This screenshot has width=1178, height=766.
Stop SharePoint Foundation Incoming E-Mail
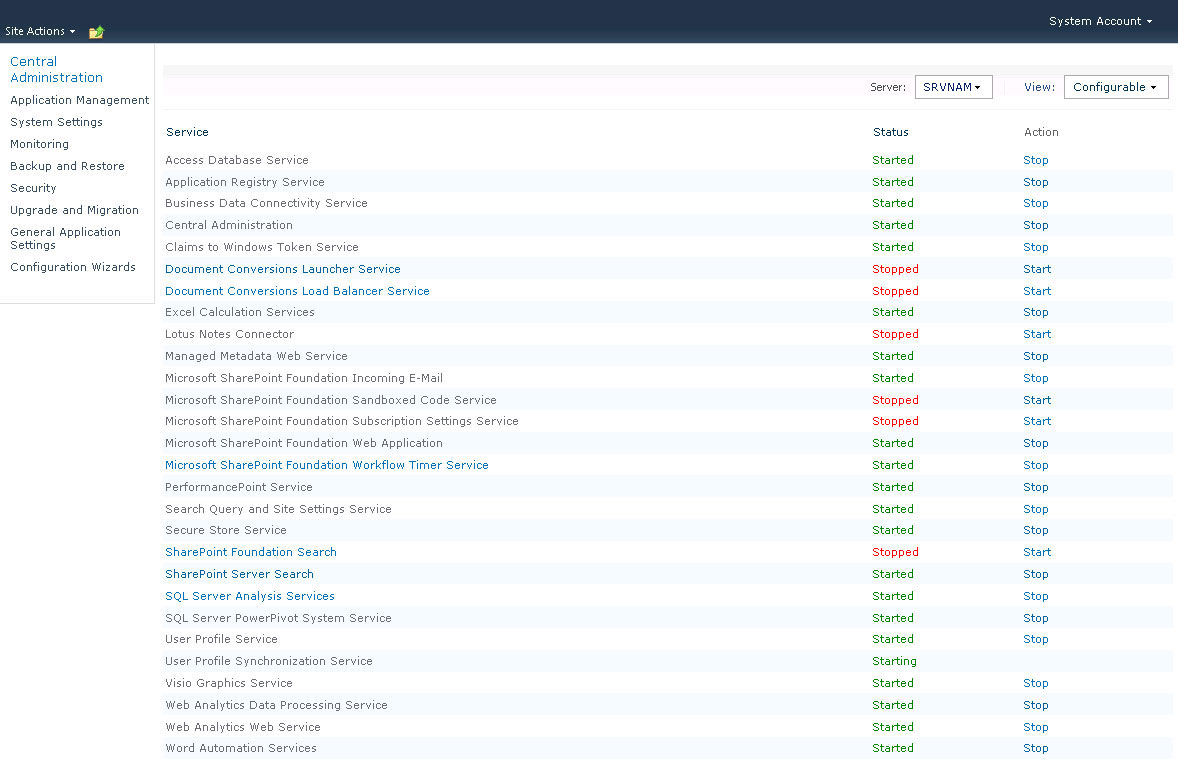1035,378
